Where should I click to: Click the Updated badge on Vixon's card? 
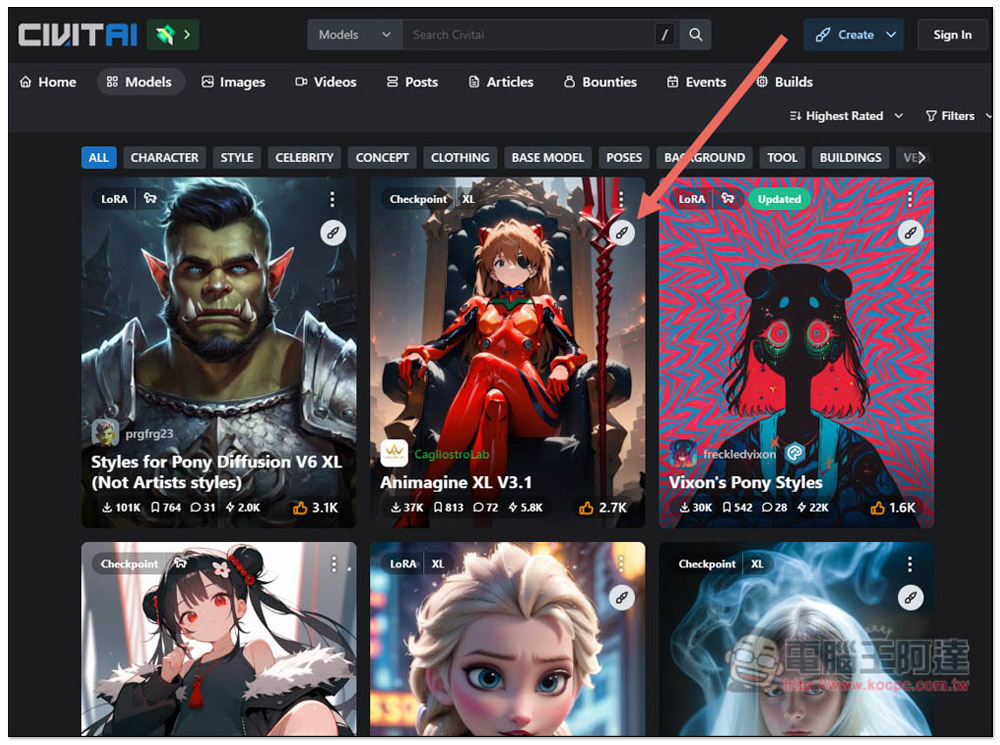pos(779,199)
